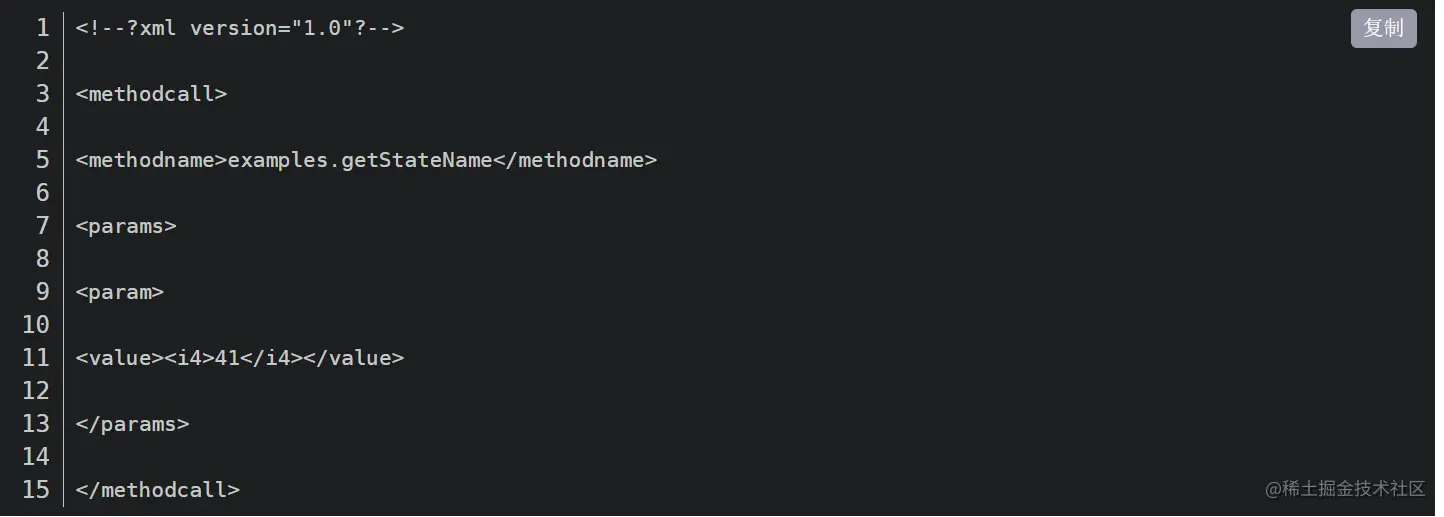Click the closing </params> tag
The image size is (1444, 517).
pos(132,424)
